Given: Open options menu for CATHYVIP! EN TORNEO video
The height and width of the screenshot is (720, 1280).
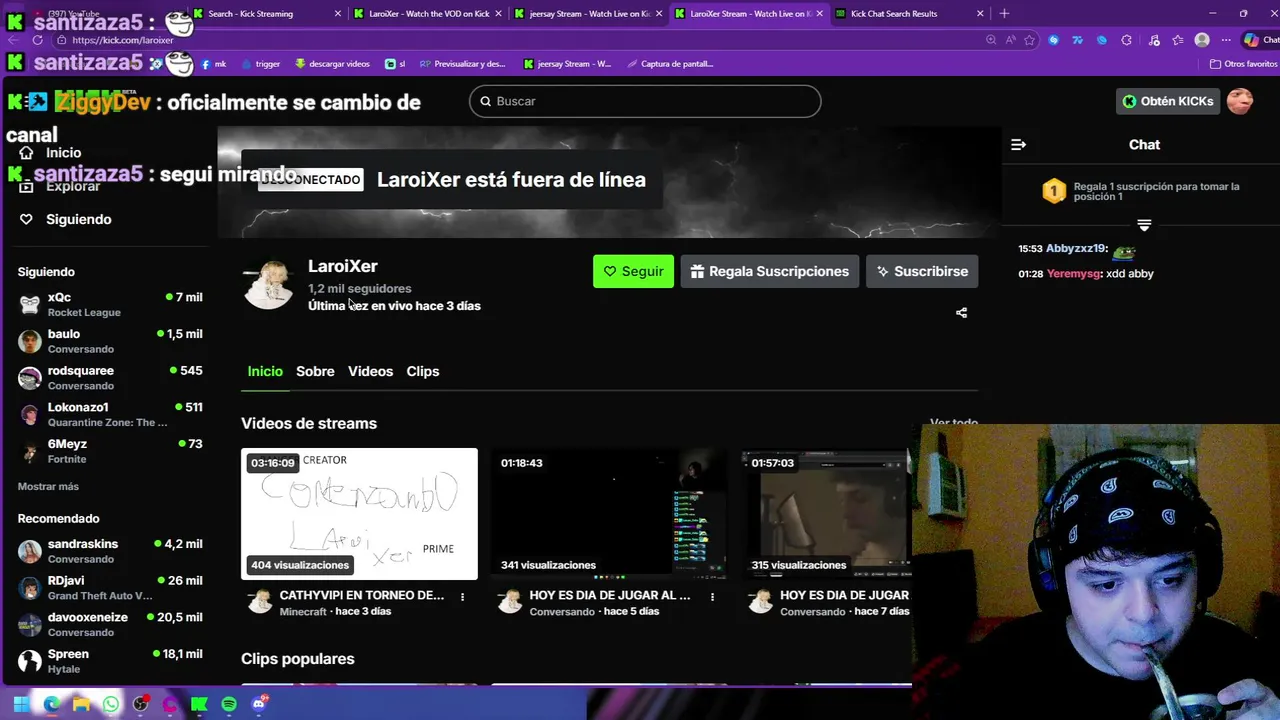Looking at the screenshot, I should click(x=462, y=597).
